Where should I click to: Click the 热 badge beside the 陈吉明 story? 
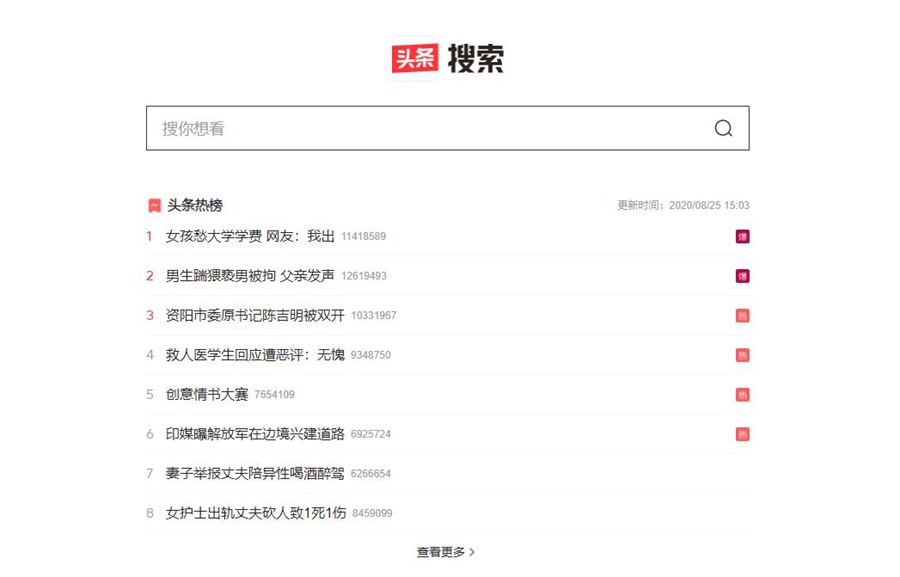(743, 315)
